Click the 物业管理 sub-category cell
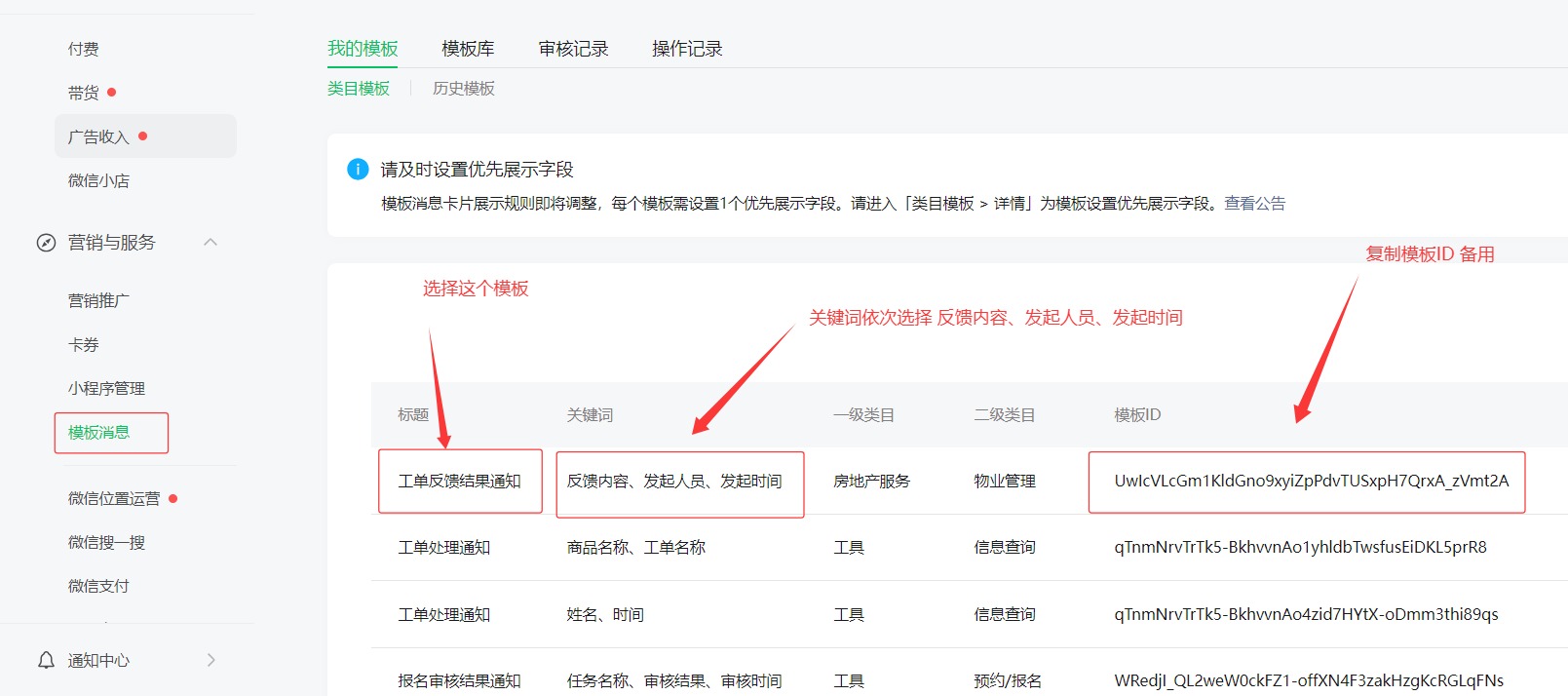The width and height of the screenshot is (1568, 696). pos(1005,481)
